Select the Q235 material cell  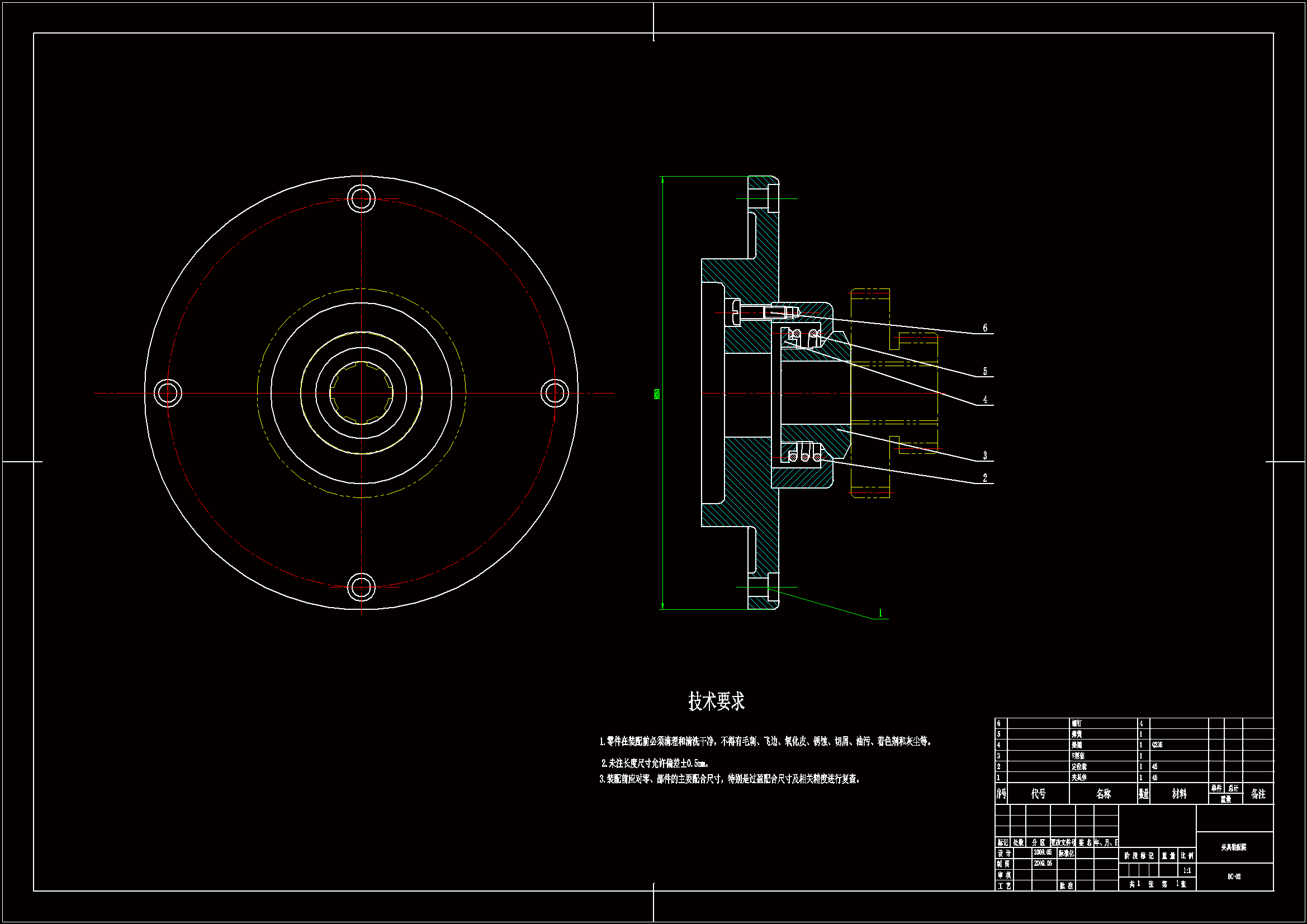(1157, 745)
